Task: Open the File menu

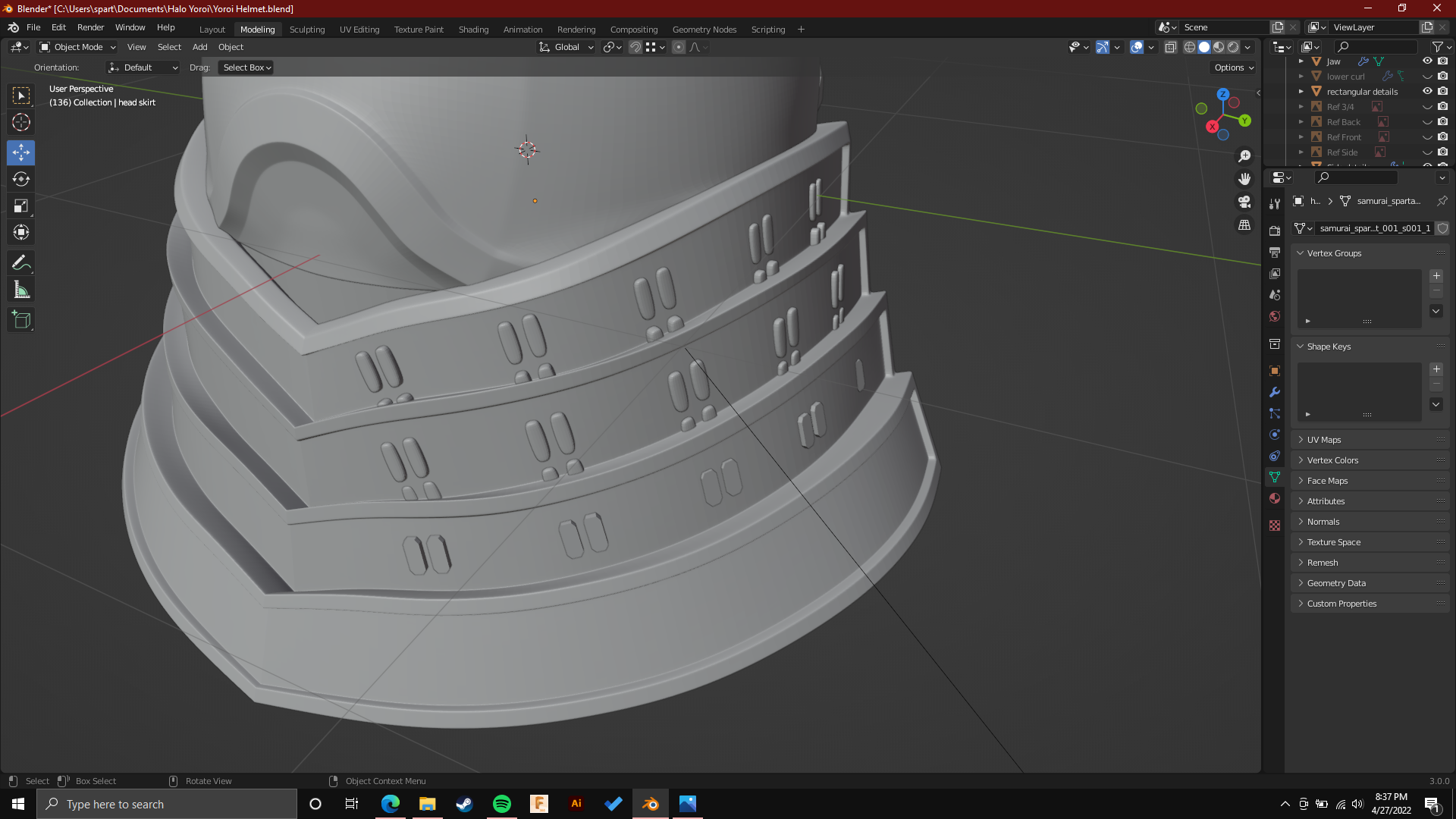Action: (33, 27)
